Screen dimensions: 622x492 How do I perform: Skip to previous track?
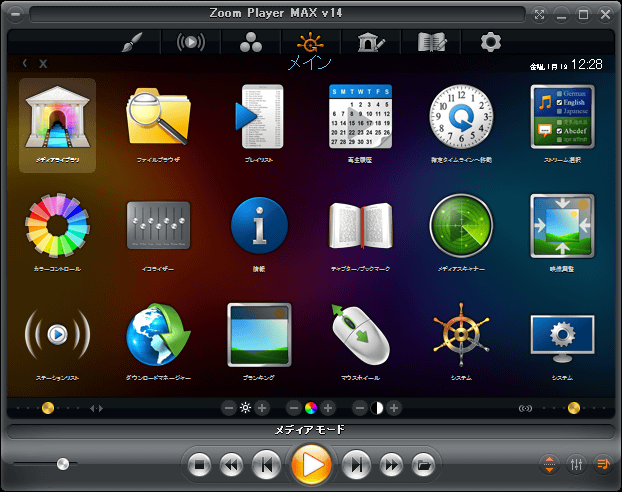[266, 465]
